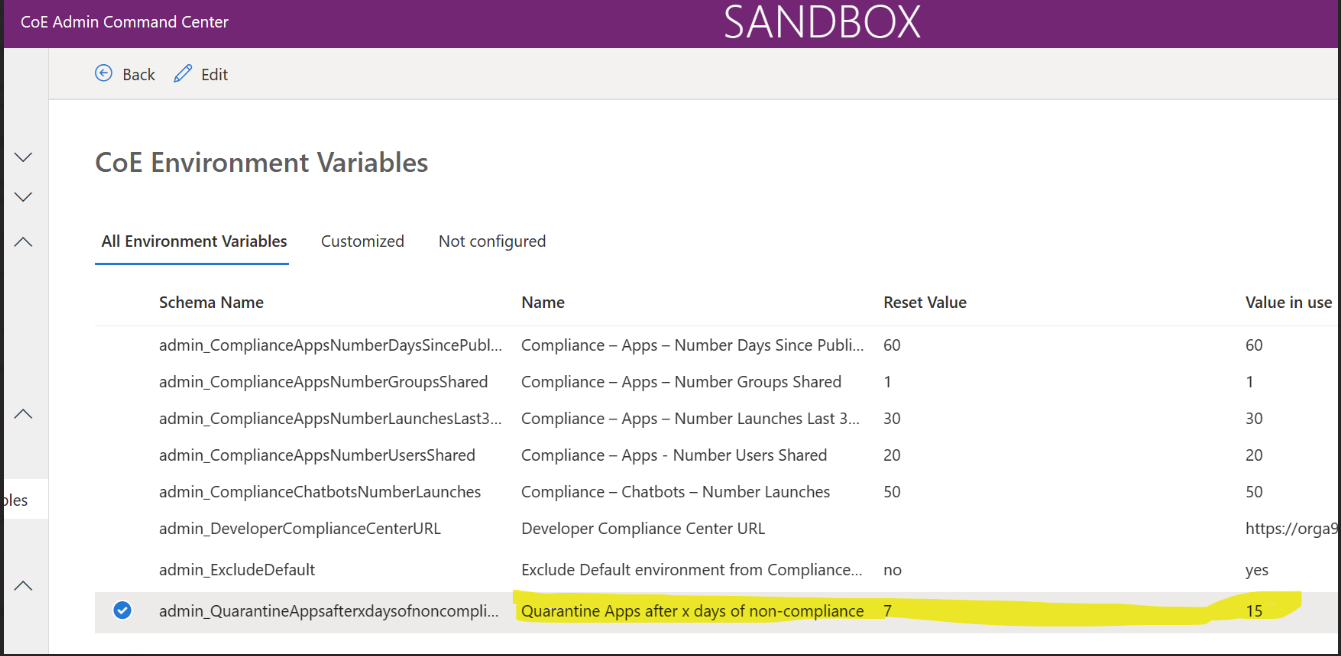
Task: Expand the topmost collapsed sidebar section
Action: click(23, 157)
